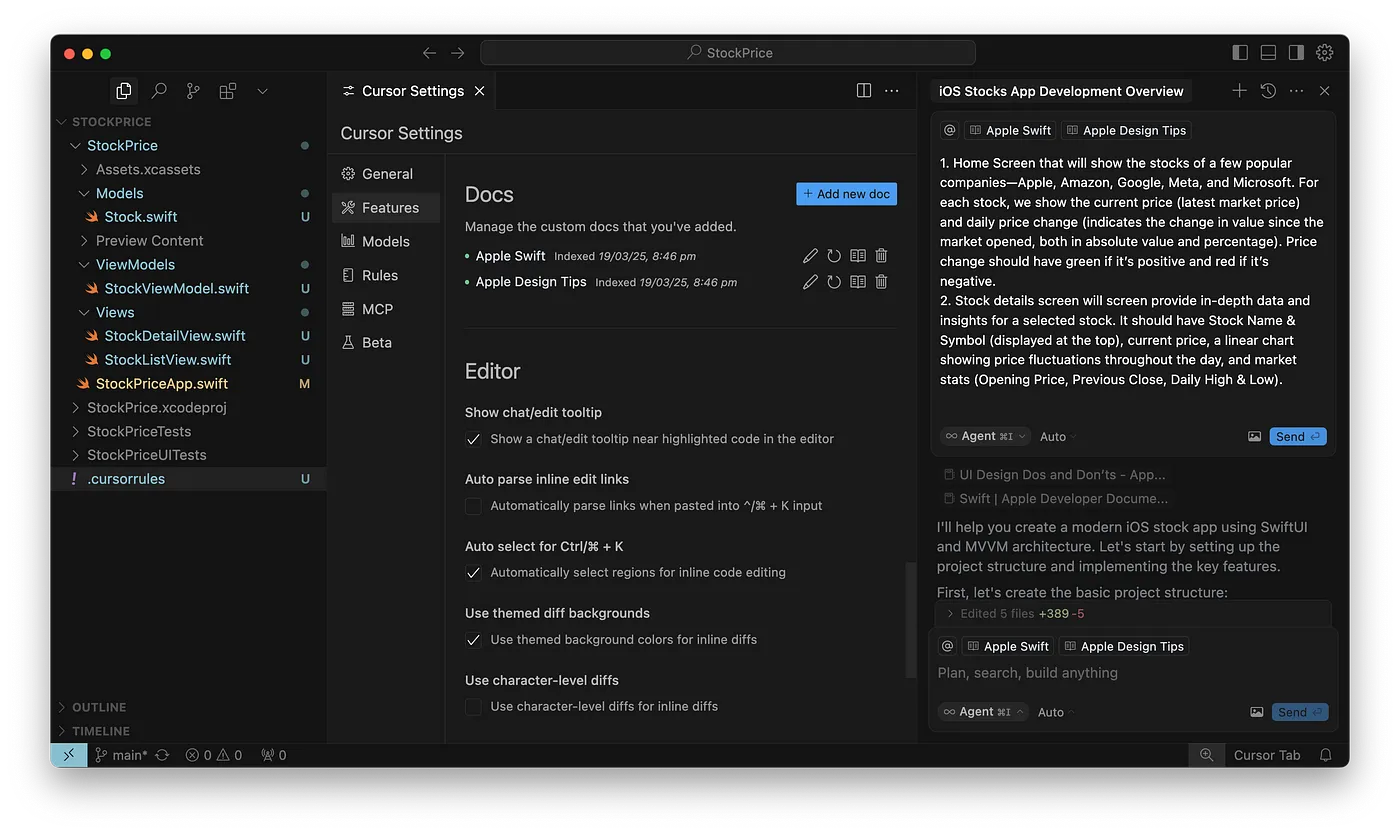Switch to the Models settings tab
This screenshot has height=834, width=1400.
tap(385, 241)
